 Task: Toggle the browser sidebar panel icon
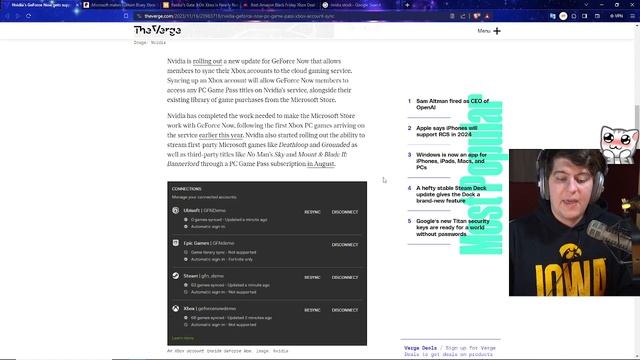tap(584, 16)
